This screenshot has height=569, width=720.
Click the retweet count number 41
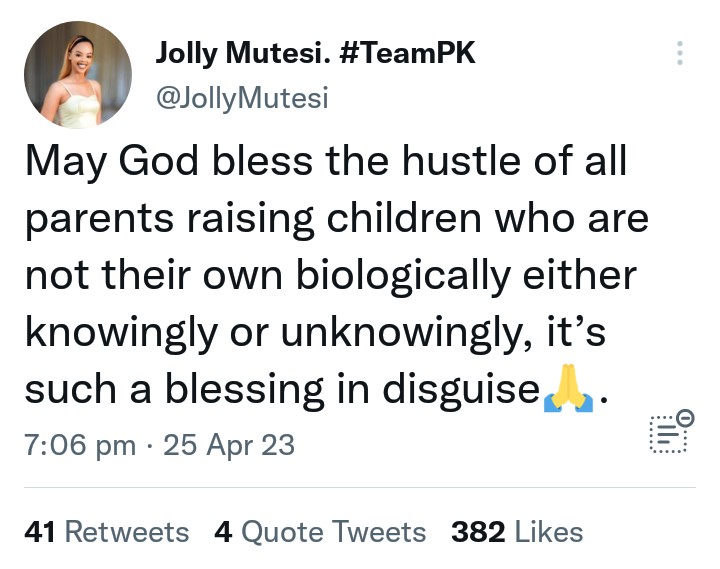[x=39, y=532]
